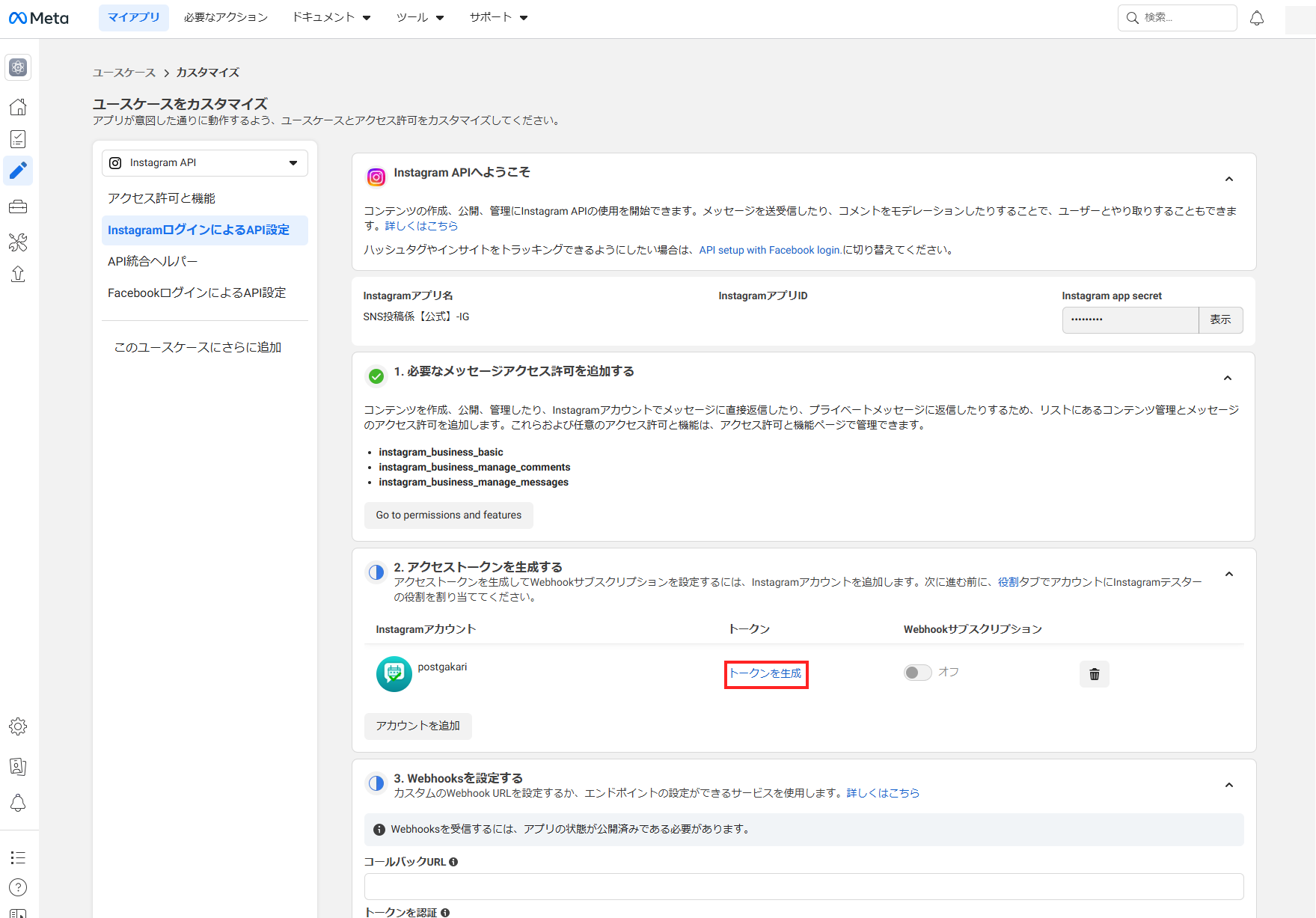This screenshot has width=1316, height=918.
Task: Click the Meta logo
Action: coord(38,18)
